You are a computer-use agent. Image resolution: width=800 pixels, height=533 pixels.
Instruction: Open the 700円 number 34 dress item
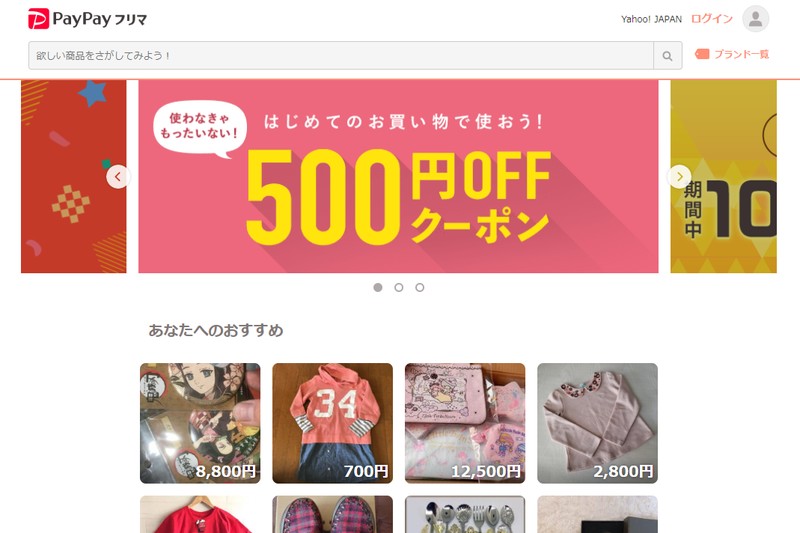pos(333,423)
